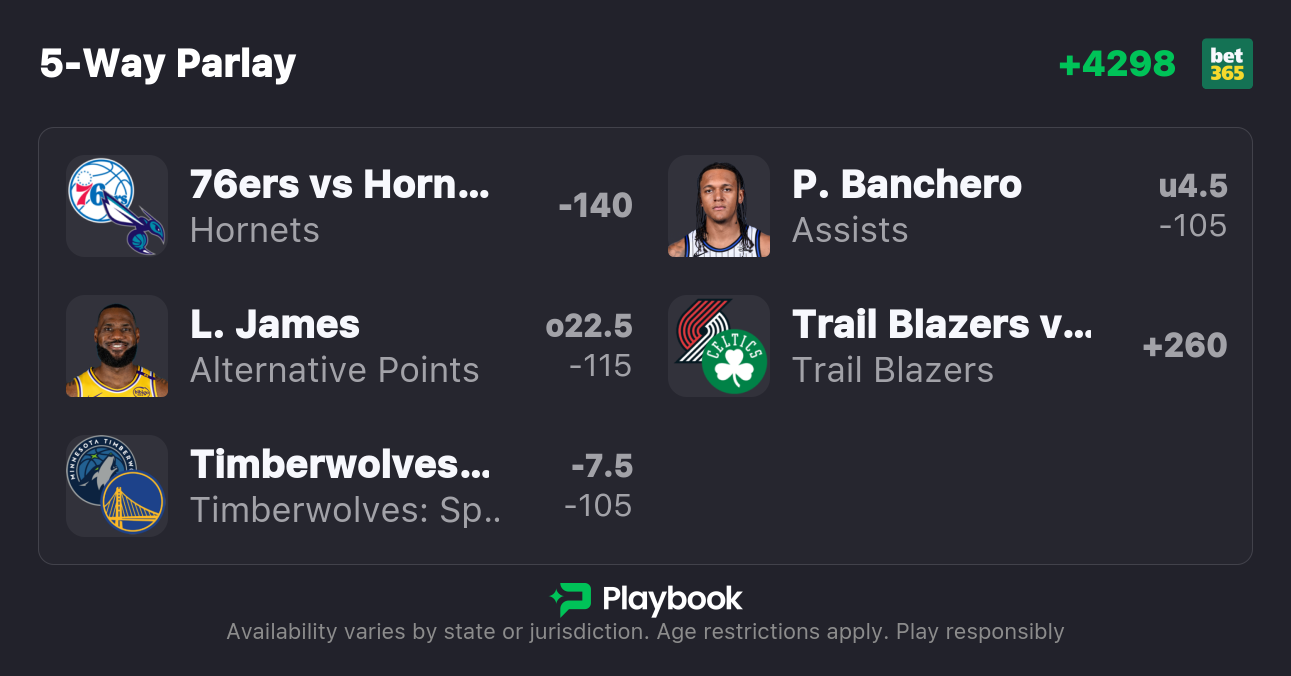The image size is (1291, 676).
Task: Click Paolo Banchero player headshot
Action: (719, 206)
